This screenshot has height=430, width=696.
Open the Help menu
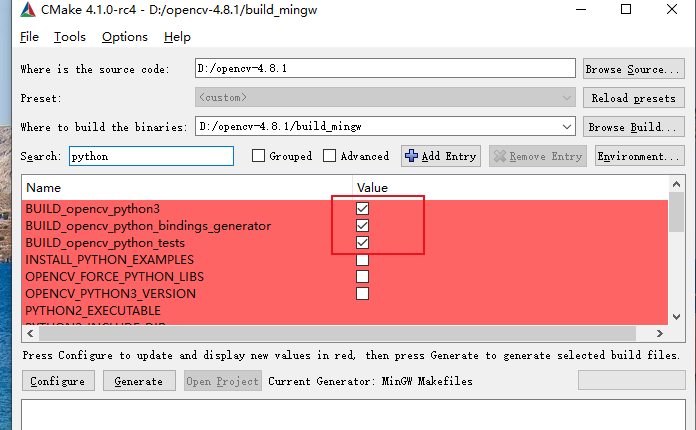(177, 37)
